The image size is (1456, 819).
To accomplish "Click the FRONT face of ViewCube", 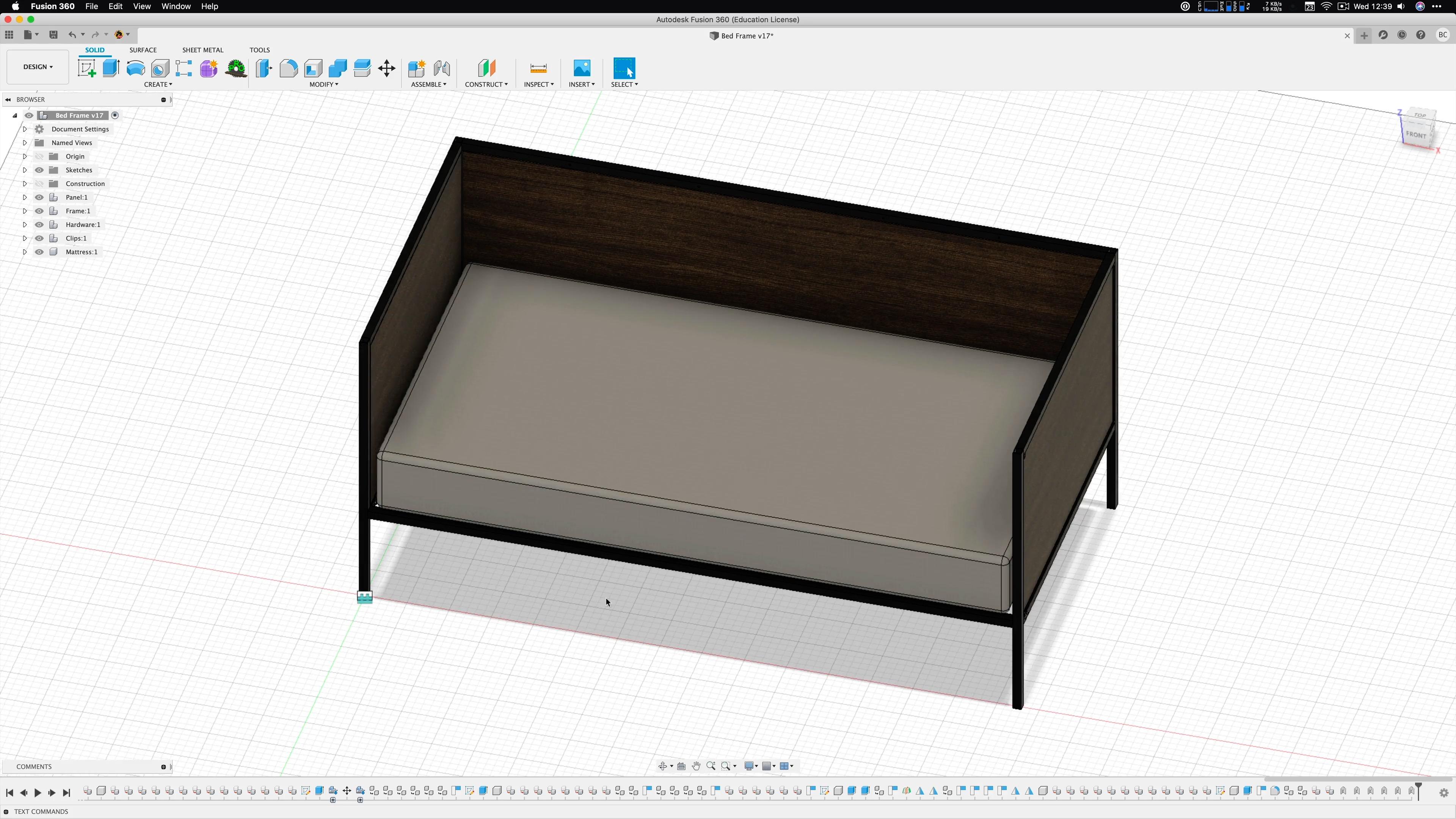I will [1417, 135].
